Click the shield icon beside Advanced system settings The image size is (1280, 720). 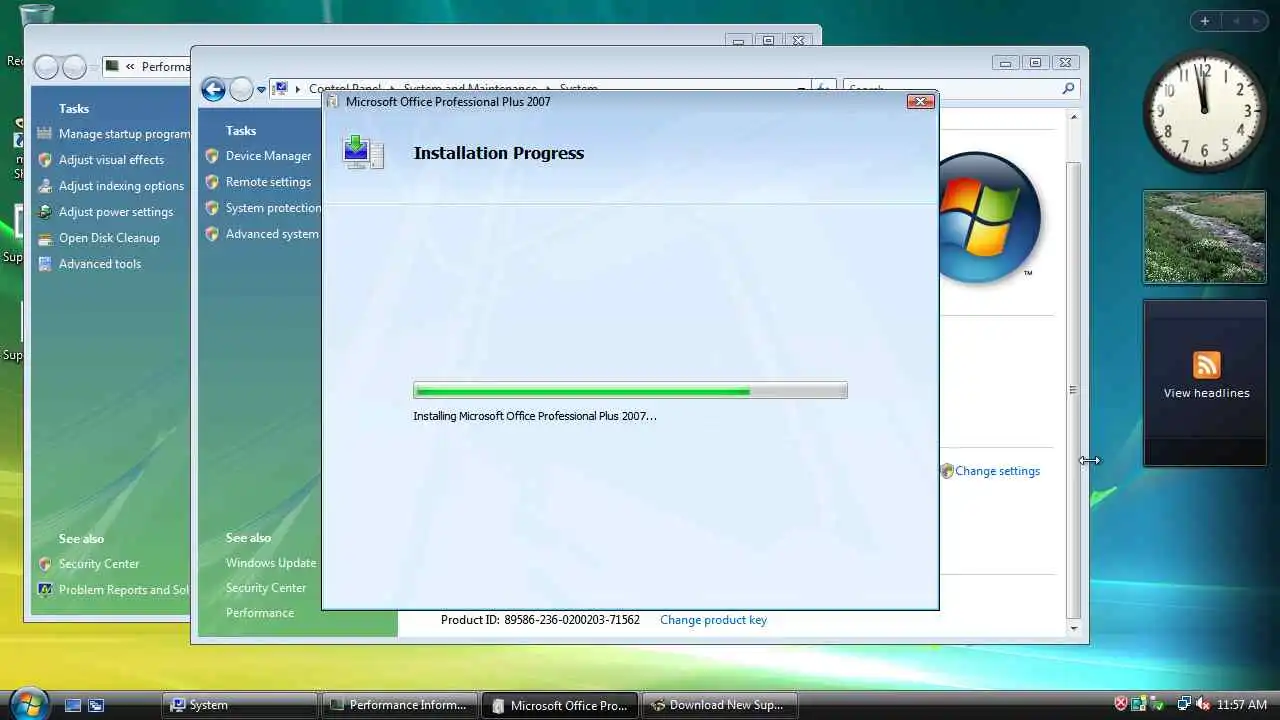coord(212,234)
